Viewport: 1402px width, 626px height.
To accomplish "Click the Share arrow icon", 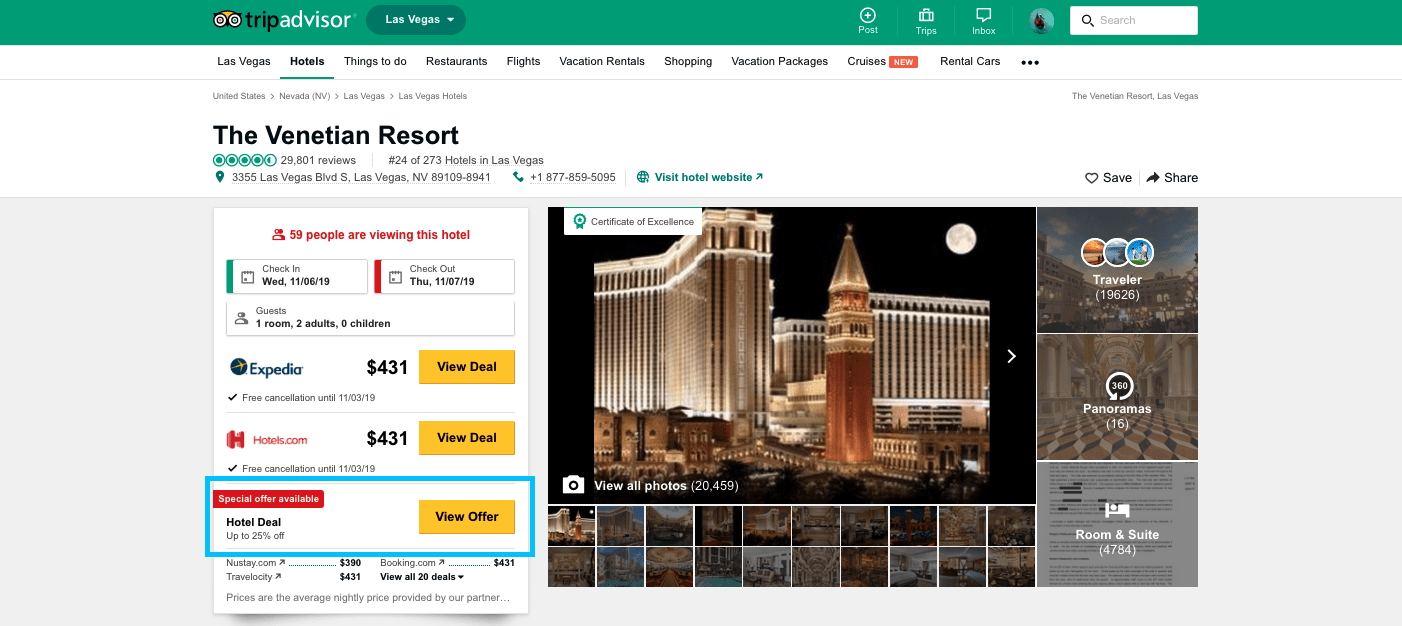I will click(1153, 177).
